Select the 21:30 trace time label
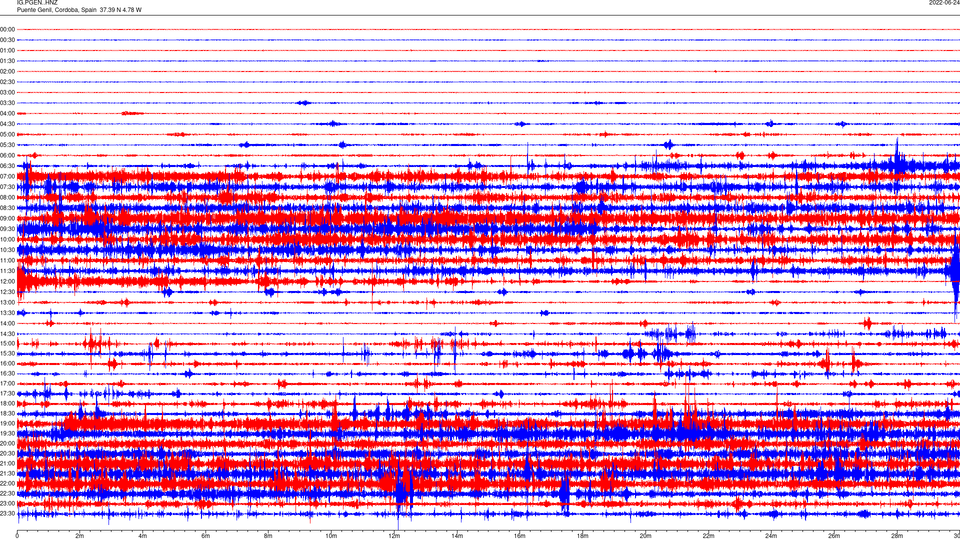 pyautogui.click(x=7, y=473)
